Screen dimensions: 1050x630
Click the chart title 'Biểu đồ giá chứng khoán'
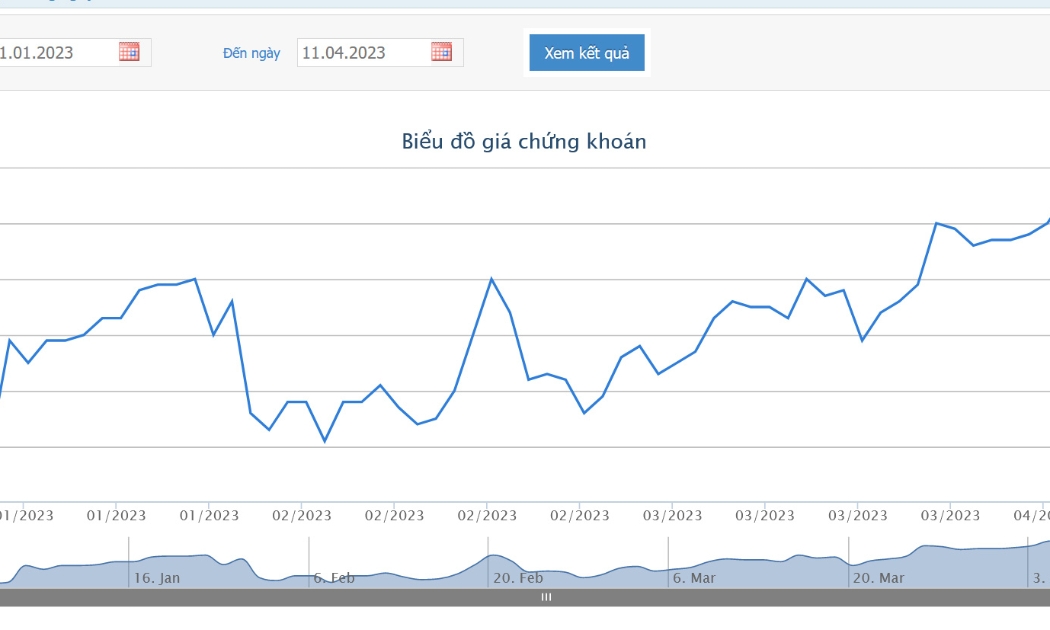[x=524, y=142]
